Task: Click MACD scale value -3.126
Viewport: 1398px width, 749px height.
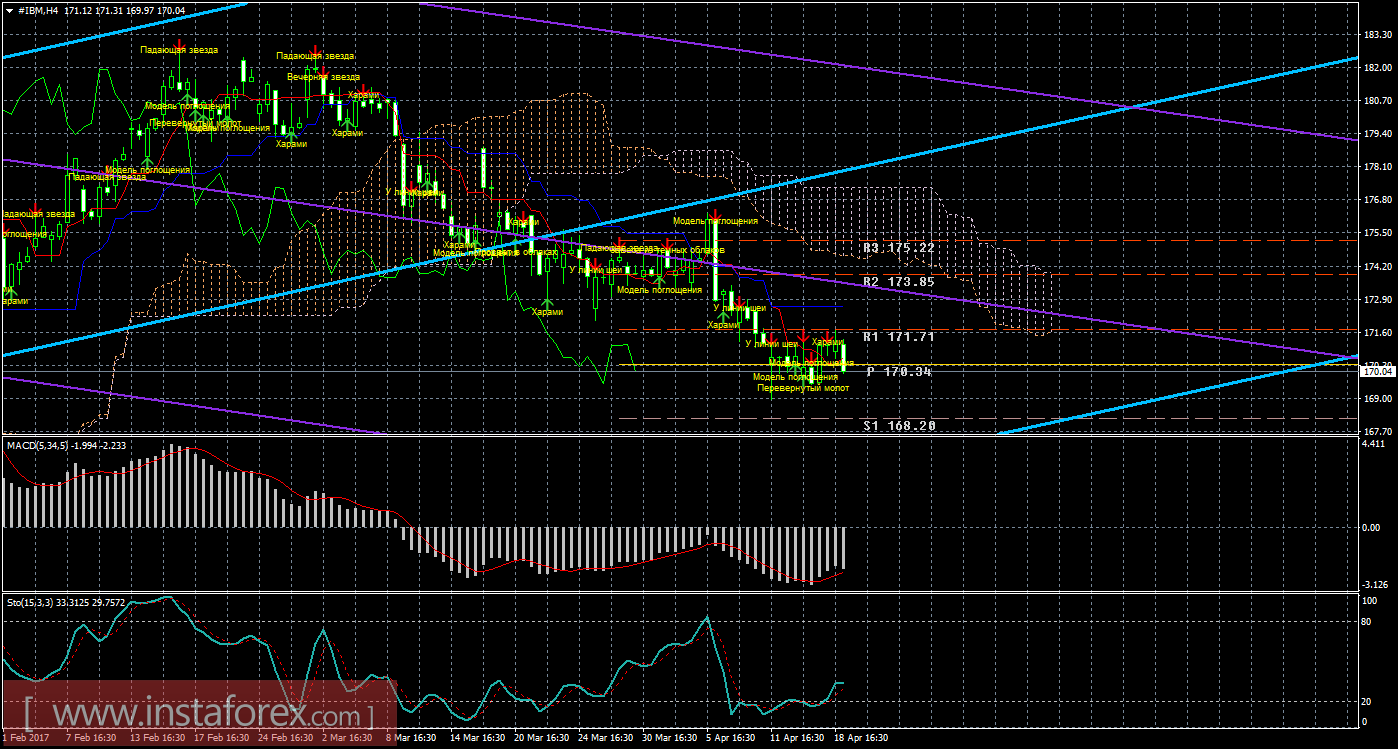Action: (x=1377, y=584)
